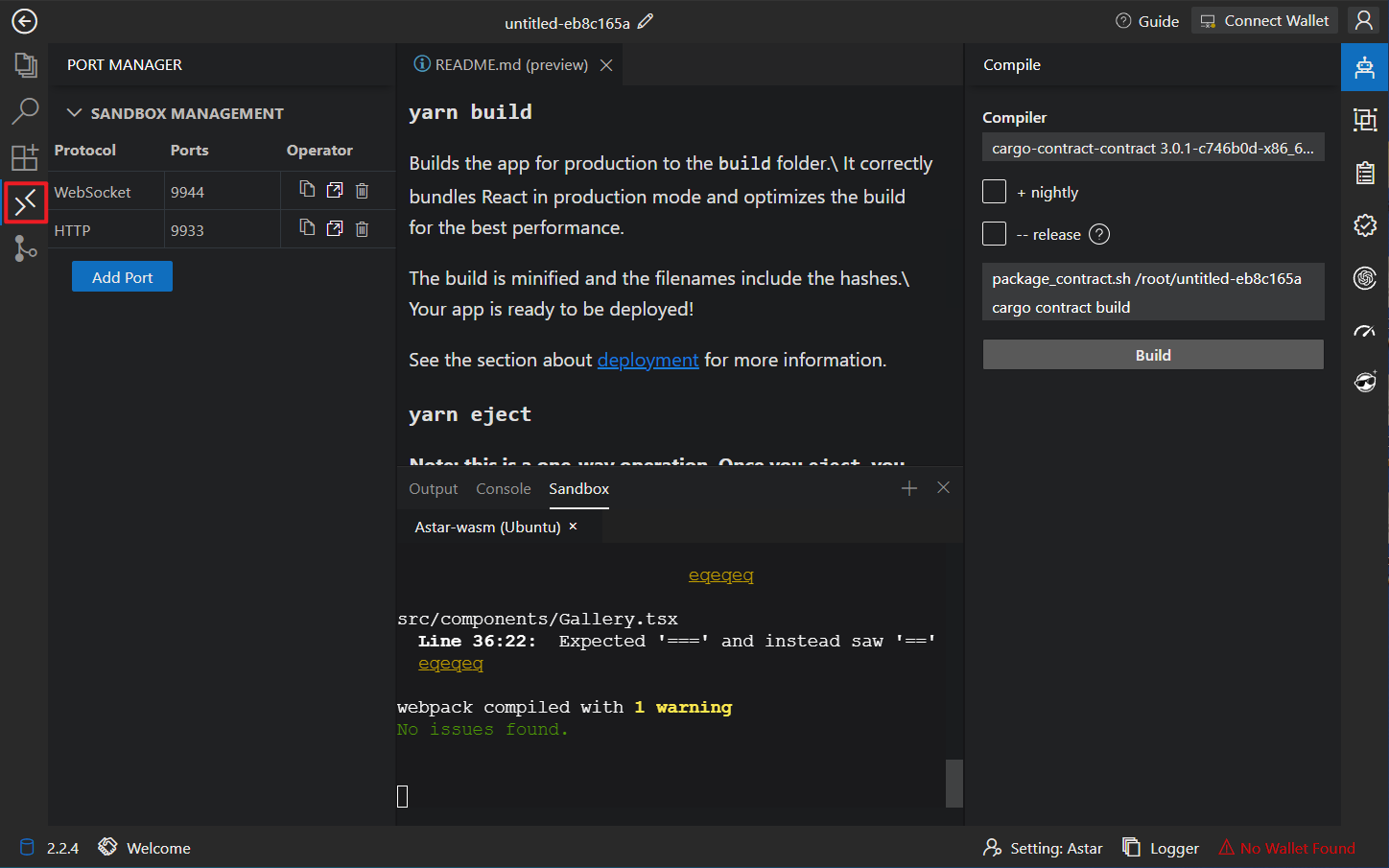Click the Sandbox terminal scrollbar thumb
This screenshot has height=868, width=1389.
(x=953, y=783)
